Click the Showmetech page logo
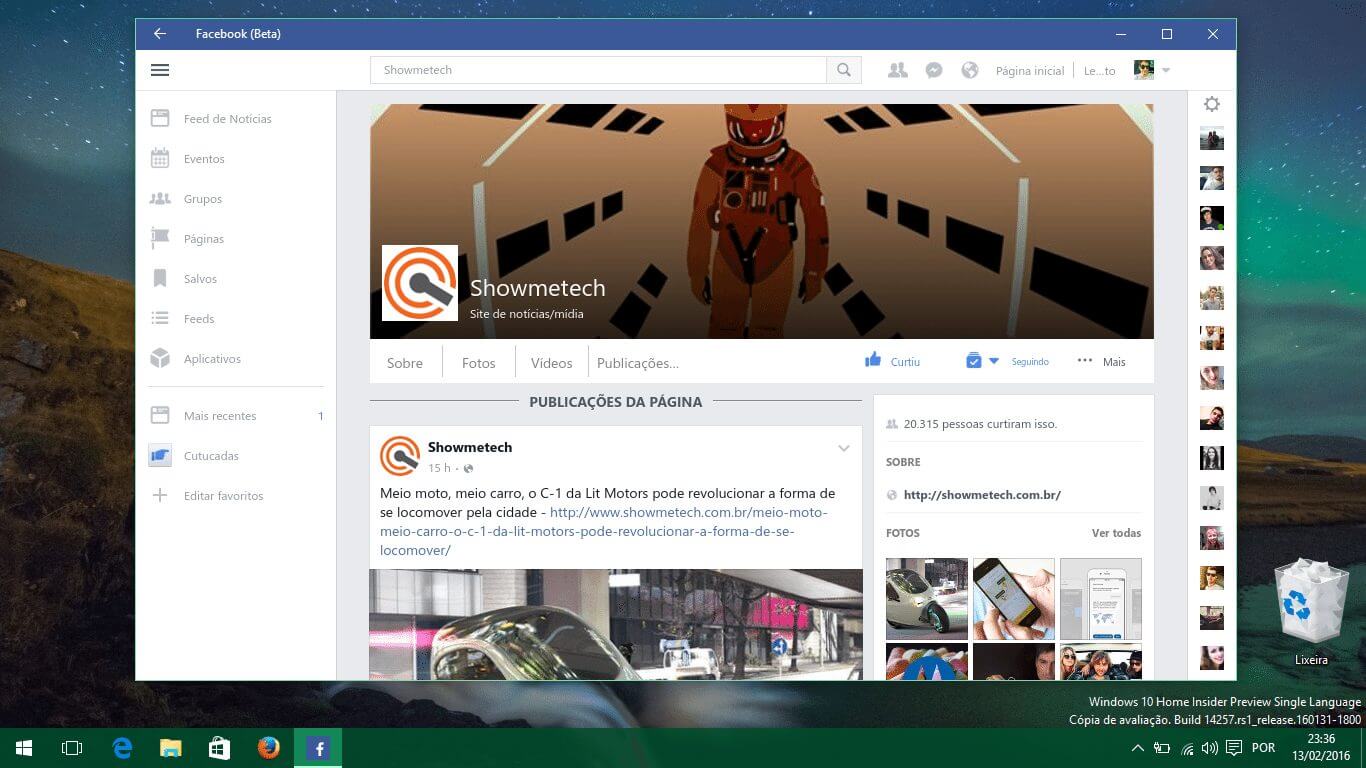The image size is (1366, 768). (420, 283)
